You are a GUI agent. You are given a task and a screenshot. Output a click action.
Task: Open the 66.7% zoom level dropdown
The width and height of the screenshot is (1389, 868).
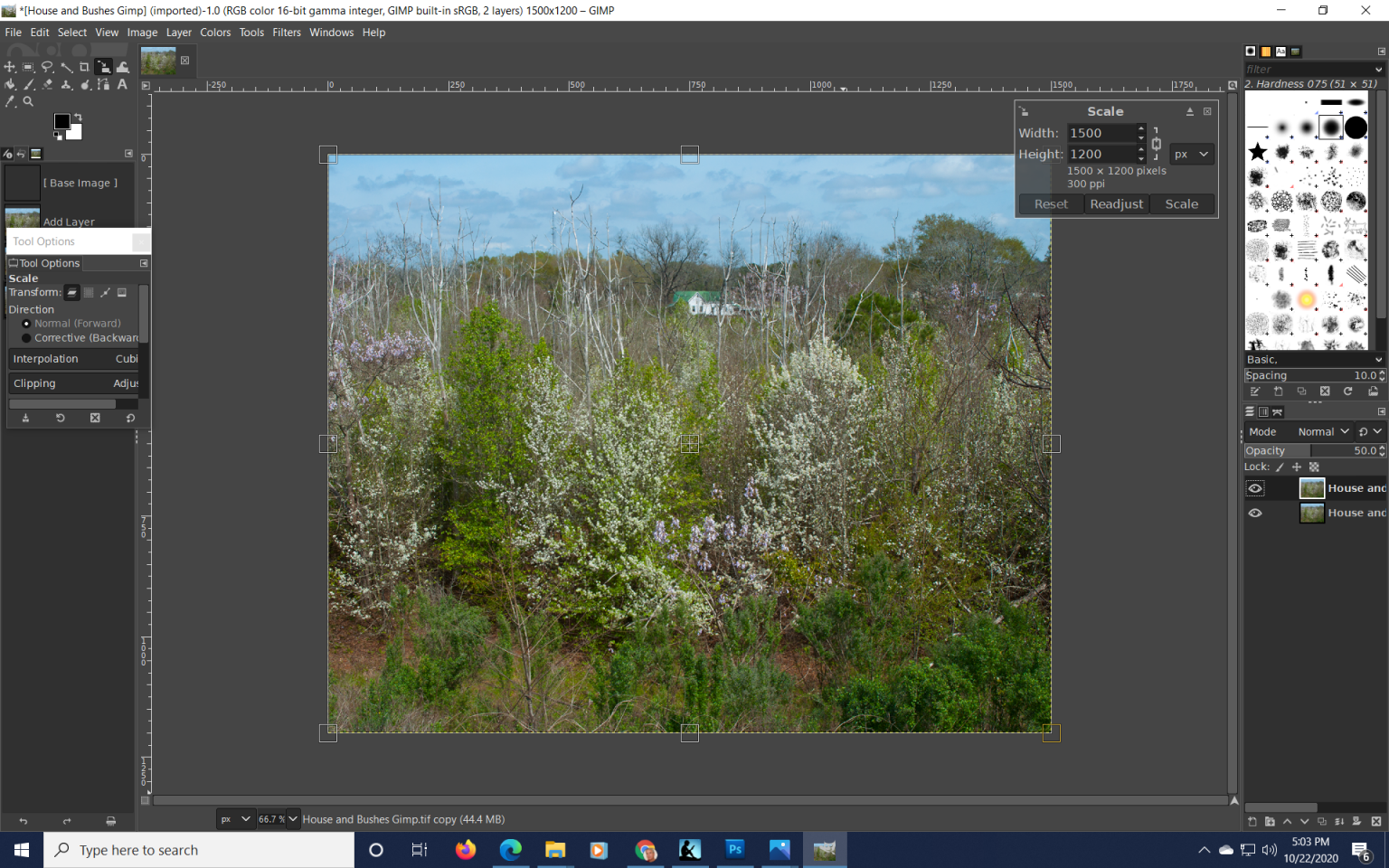tap(278, 818)
